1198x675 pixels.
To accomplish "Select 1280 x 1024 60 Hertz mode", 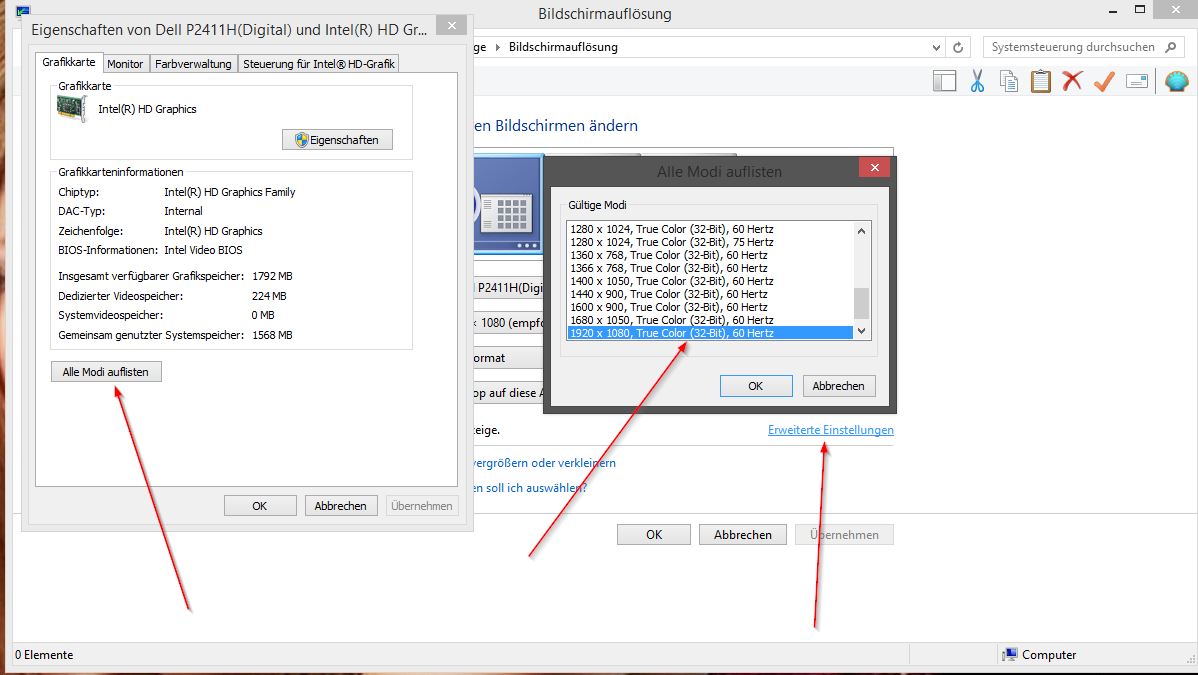I will (x=710, y=229).
